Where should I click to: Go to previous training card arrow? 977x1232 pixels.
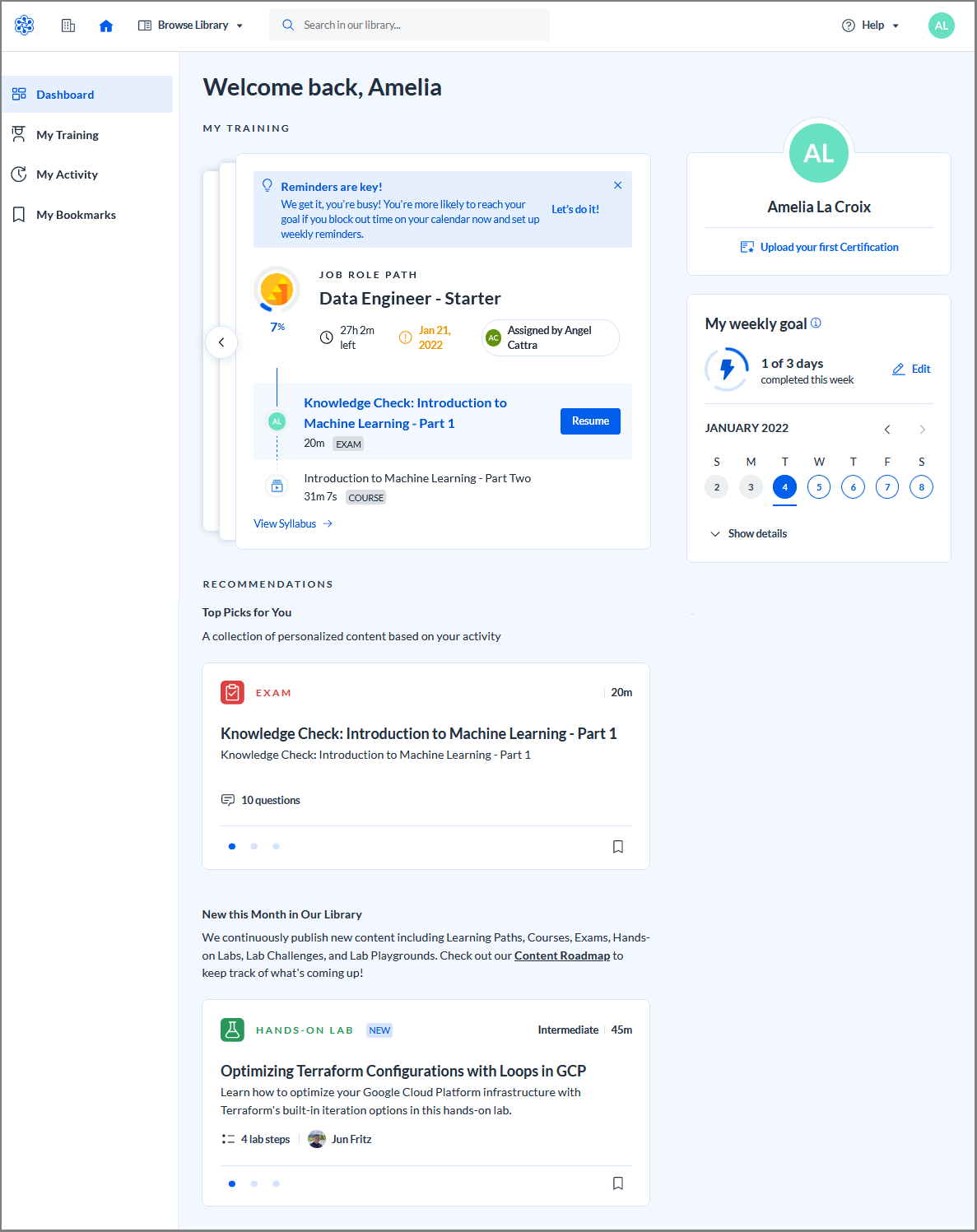(221, 342)
